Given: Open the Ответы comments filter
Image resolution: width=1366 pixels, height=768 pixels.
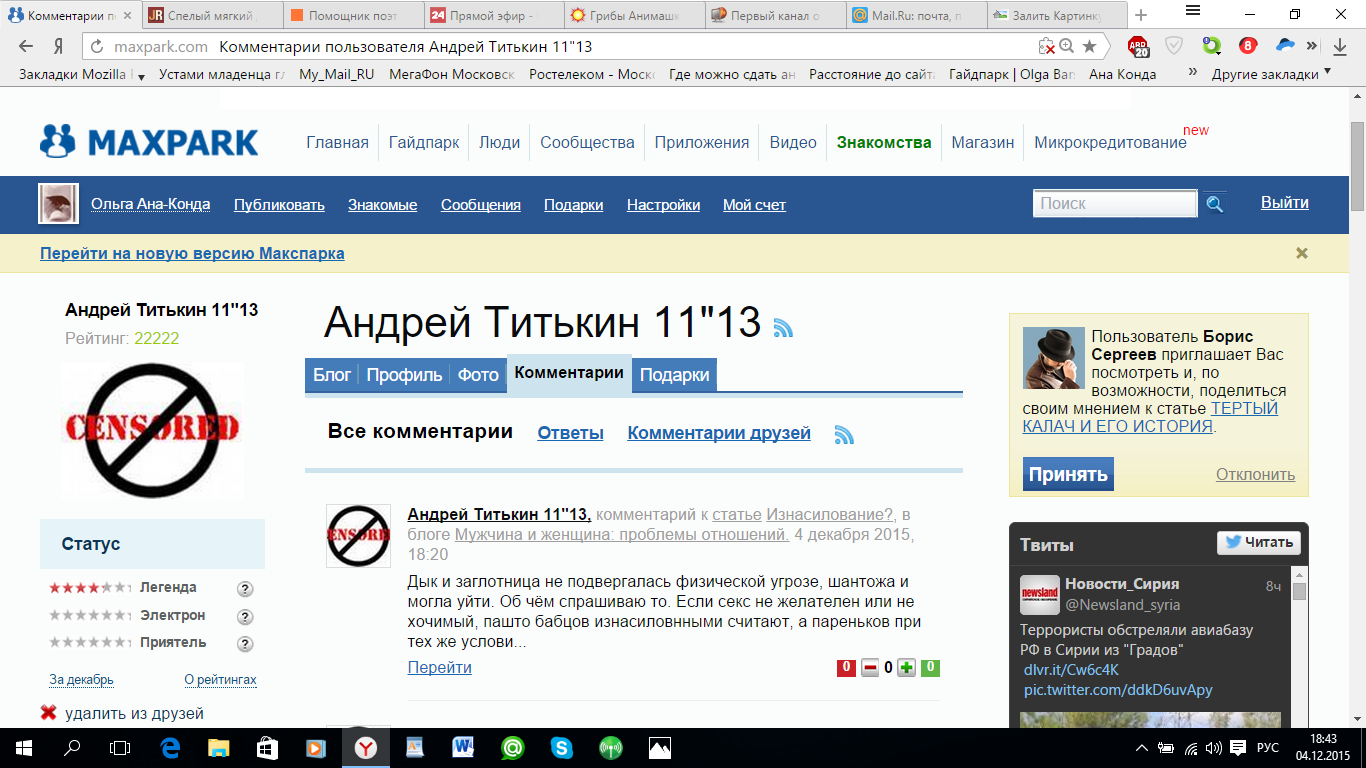Looking at the screenshot, I should point(570,433).
